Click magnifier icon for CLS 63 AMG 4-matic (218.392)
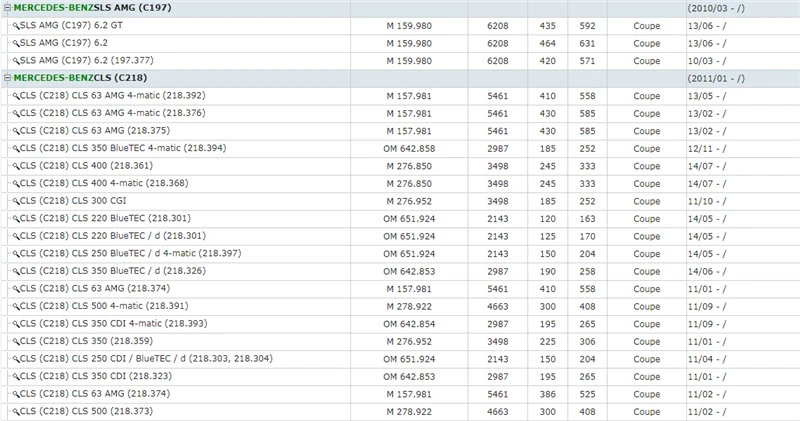800x421 pixels. point(16,96)
